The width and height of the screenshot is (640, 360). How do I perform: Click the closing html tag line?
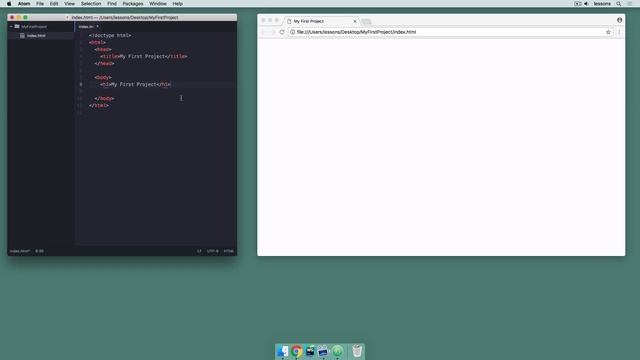[99, 105]
